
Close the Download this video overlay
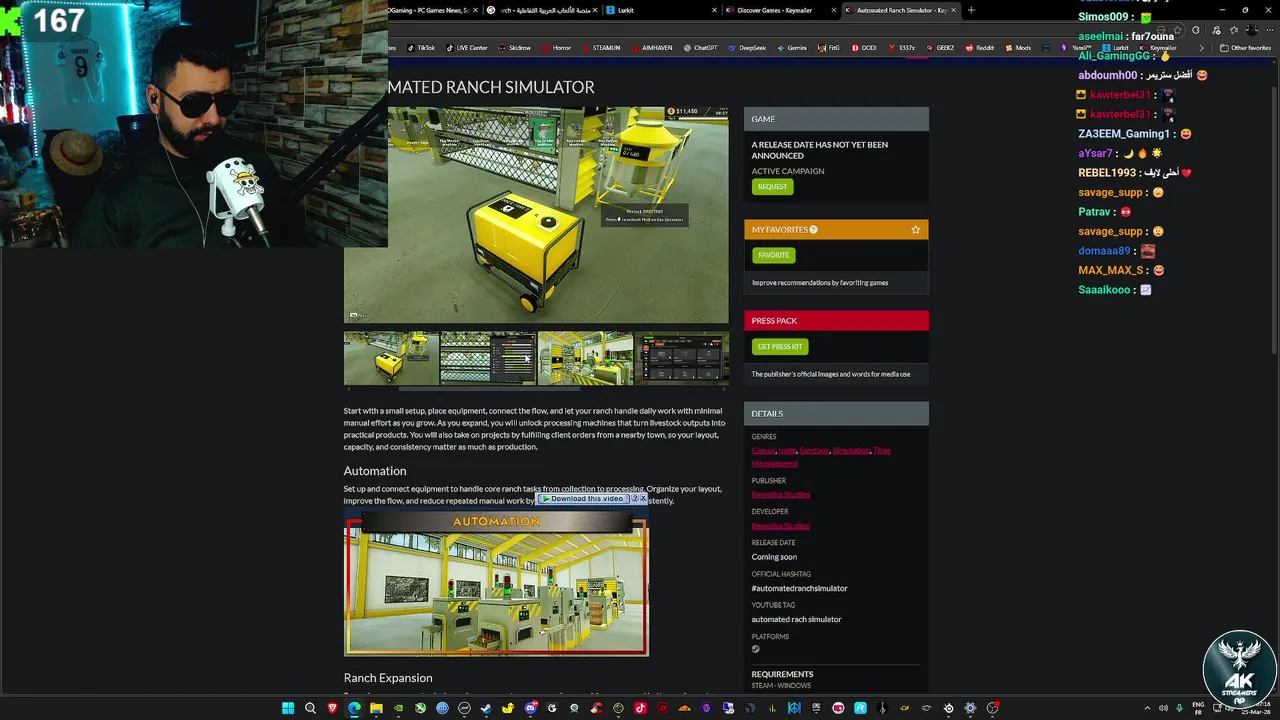click(643, 498)
